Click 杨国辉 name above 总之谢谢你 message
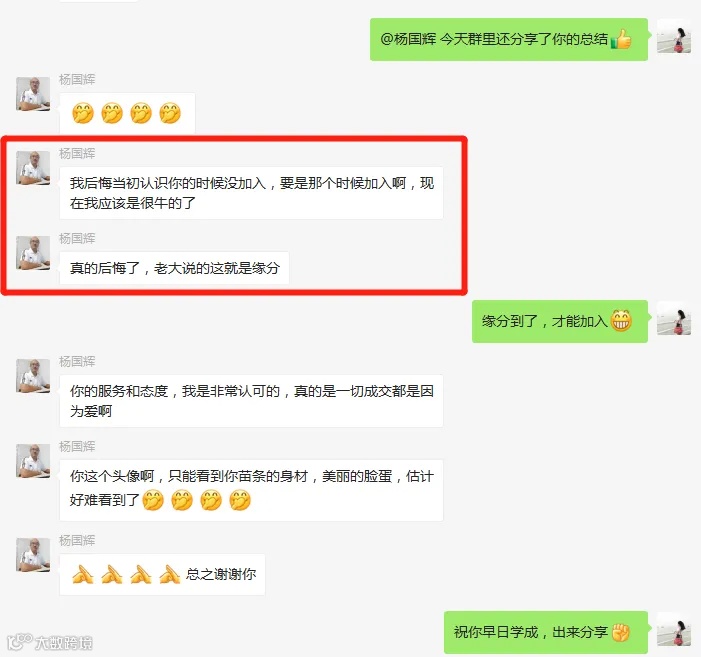Image resolution: width=701 pixels, height=657 pixels. click(x=77, y=540)
